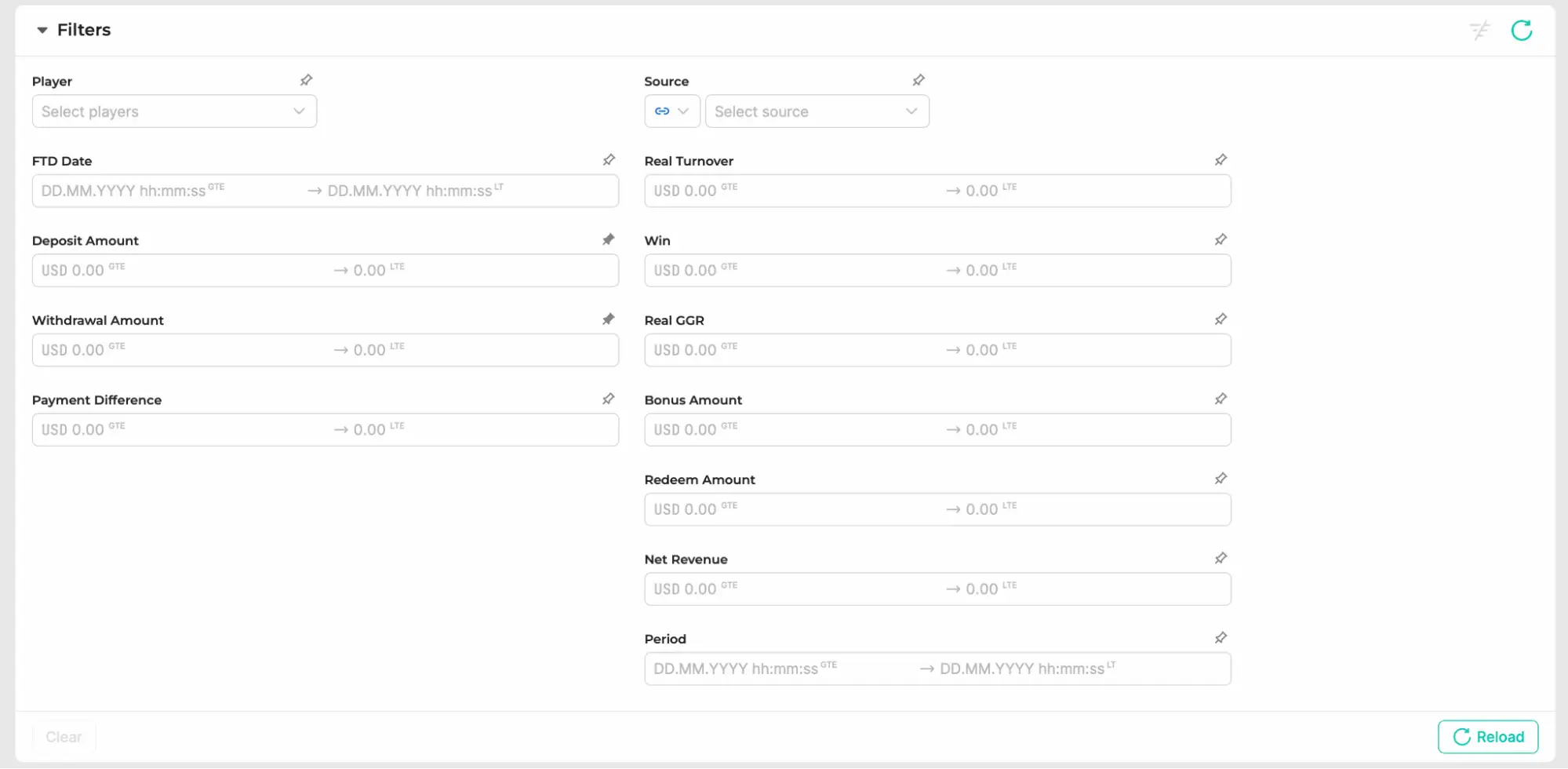Click the Deposit Amount maximum field
This screenshot has height=769, width=1568.
coord(483,271)
